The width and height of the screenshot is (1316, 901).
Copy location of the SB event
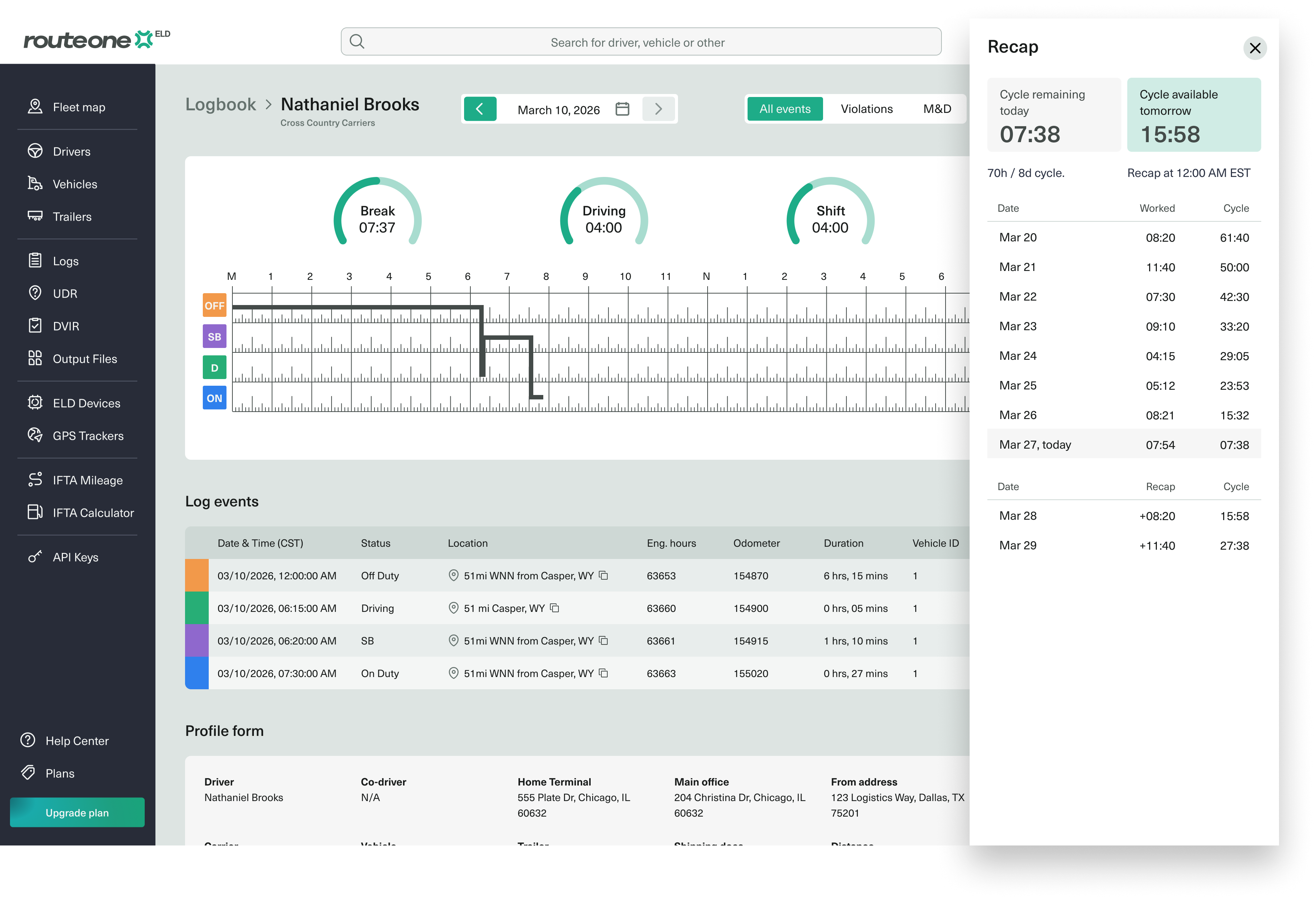tap(604, 640)
